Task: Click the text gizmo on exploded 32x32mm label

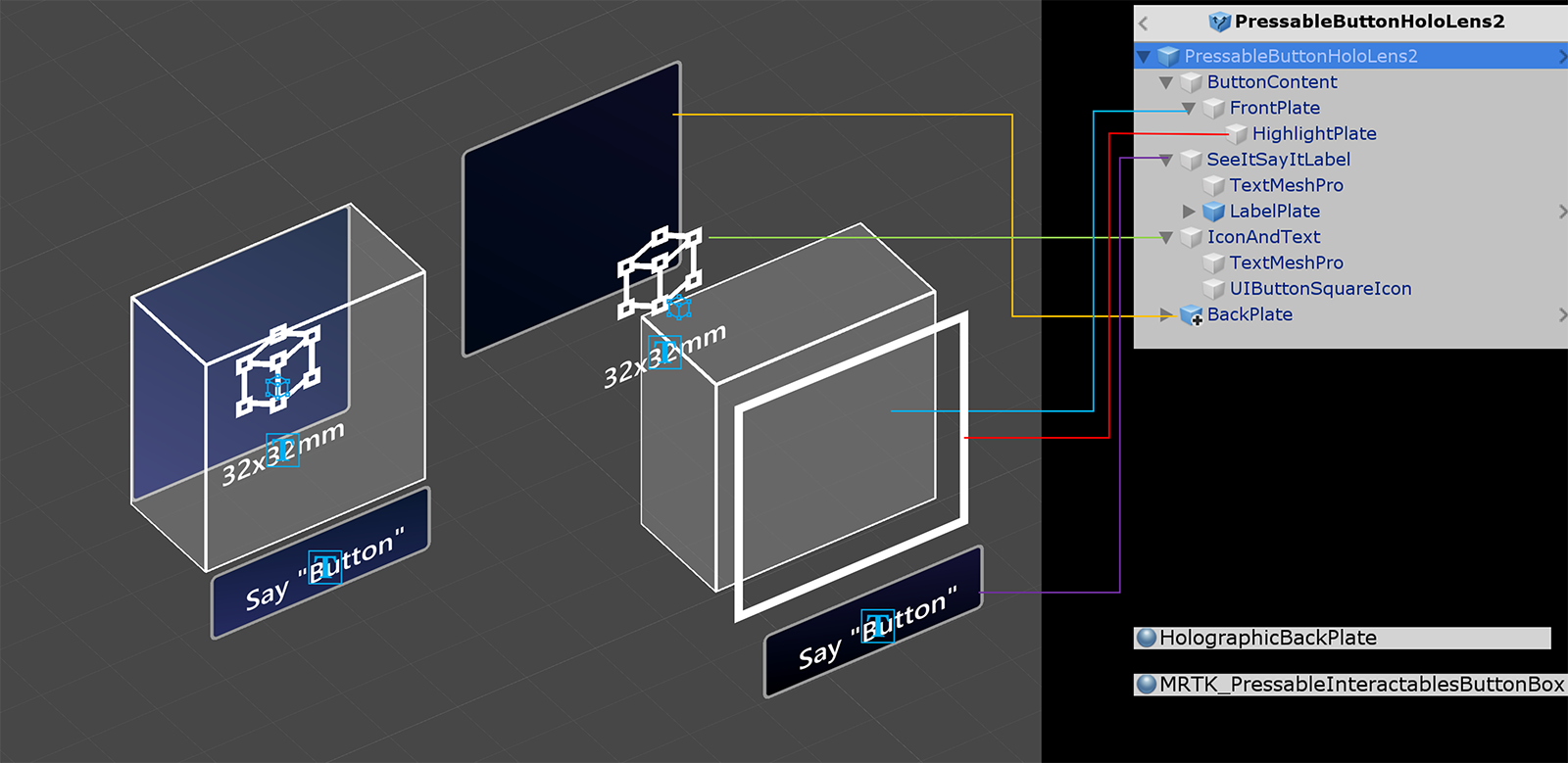Action: [x=664, y=351]
